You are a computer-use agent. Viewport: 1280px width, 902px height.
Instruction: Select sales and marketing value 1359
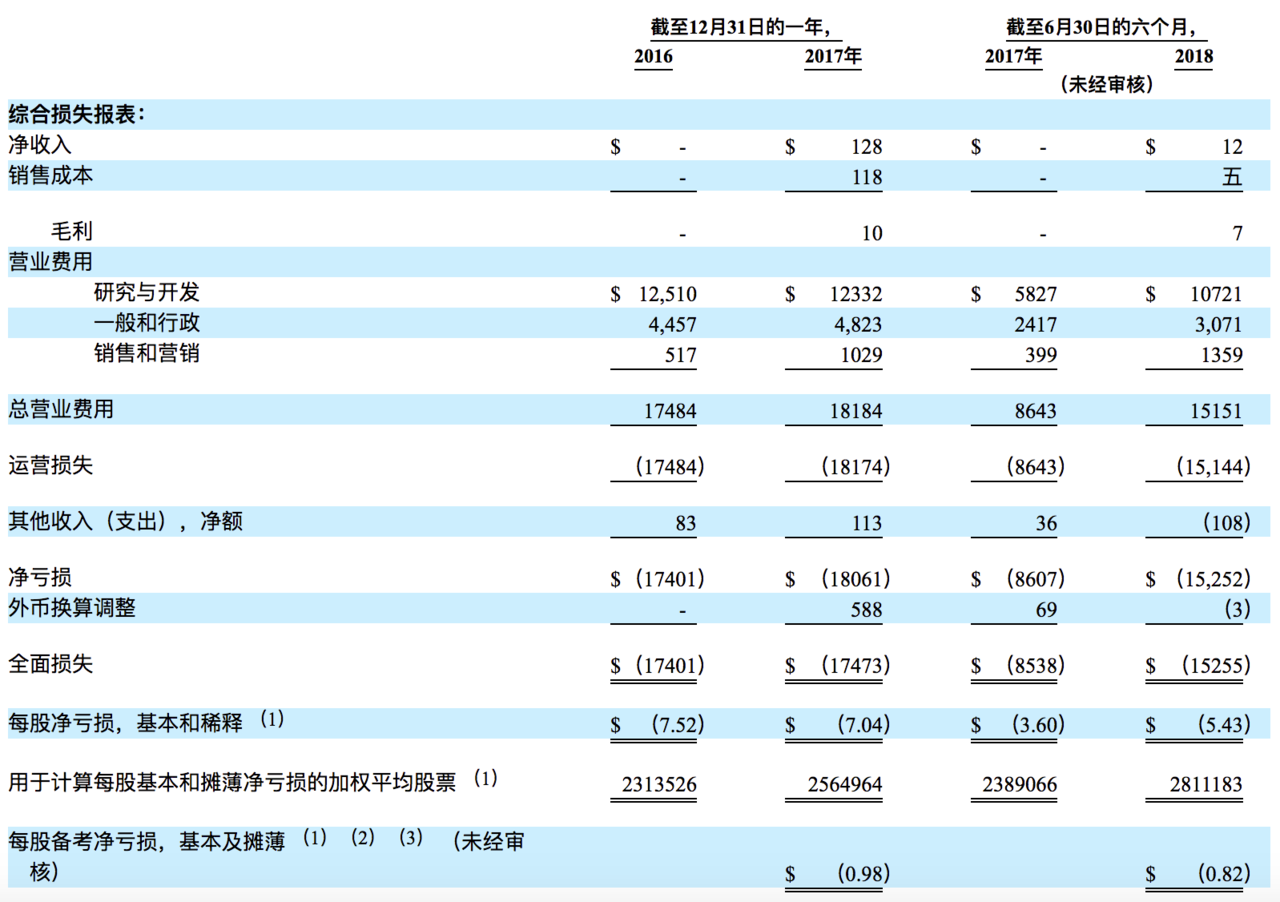(1221, 355)
